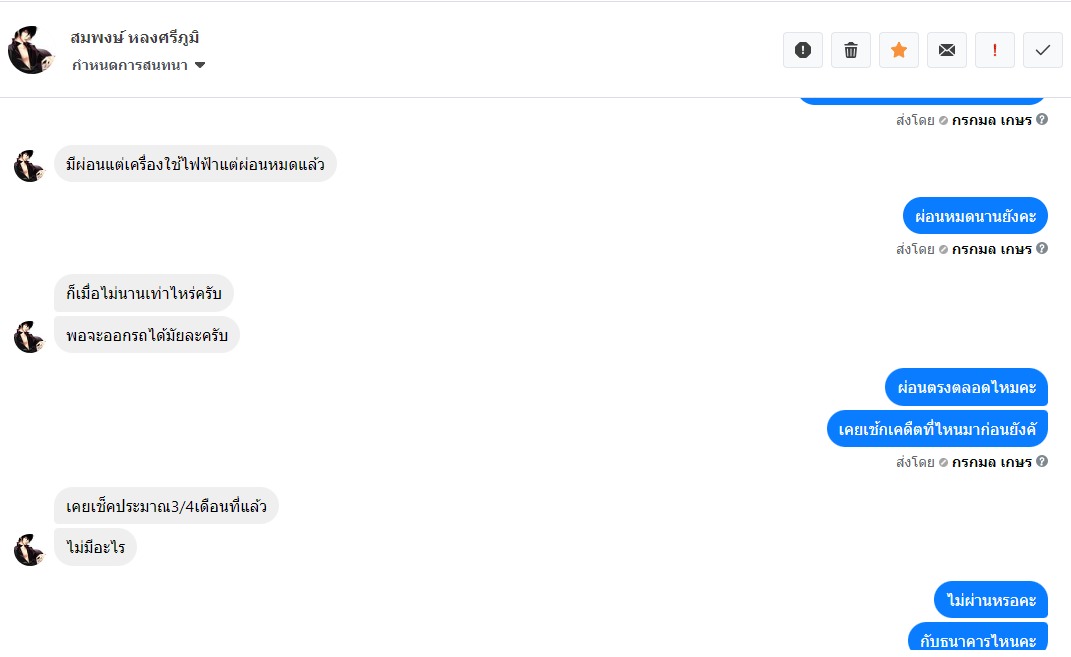This screenshot has height=657, width=1071.
Task: Click the avatar beside the ไม่มีอะไร message
Action: tap(29, 548)
